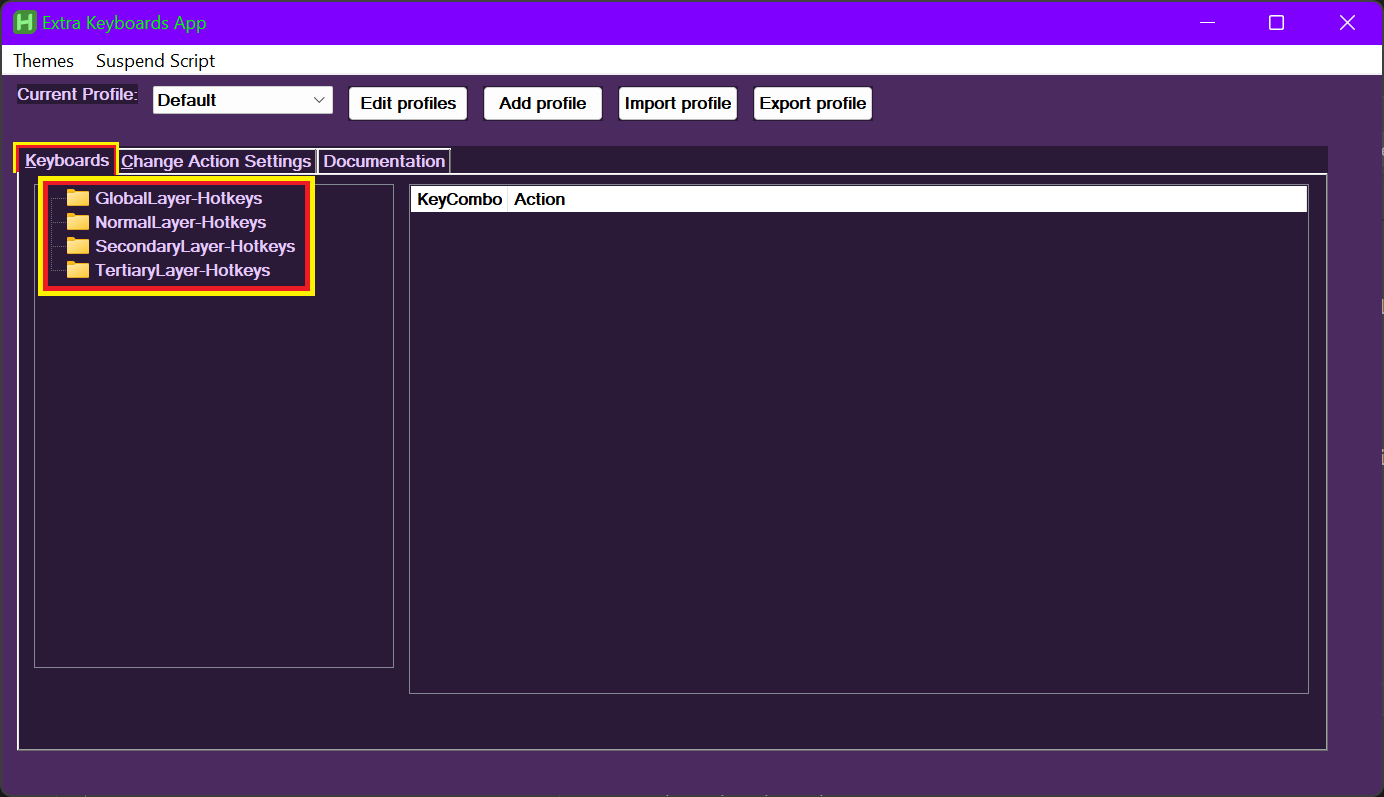Click the green H app icon in title bar
Screen dimensions: 1384x797
click(25, 23)
